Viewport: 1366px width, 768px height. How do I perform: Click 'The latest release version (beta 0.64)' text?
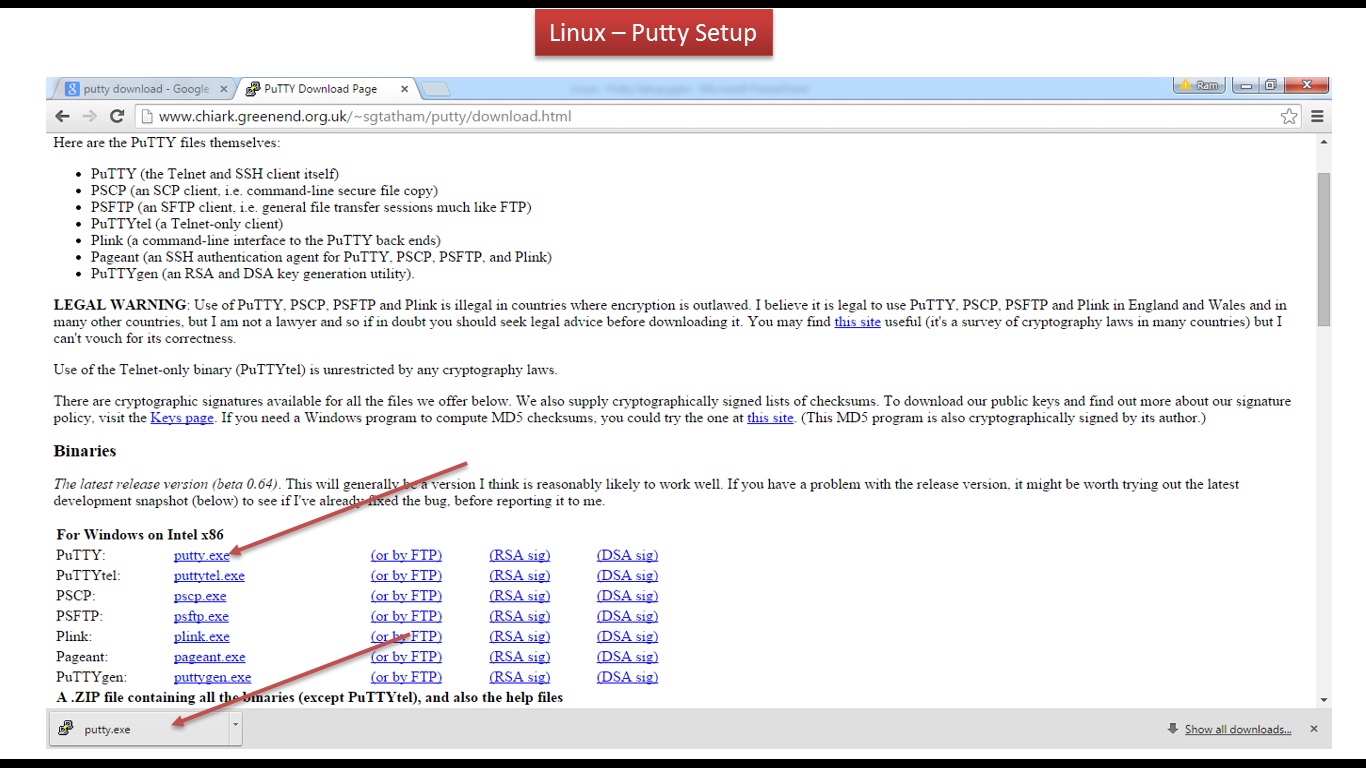(x=167, y=484)
